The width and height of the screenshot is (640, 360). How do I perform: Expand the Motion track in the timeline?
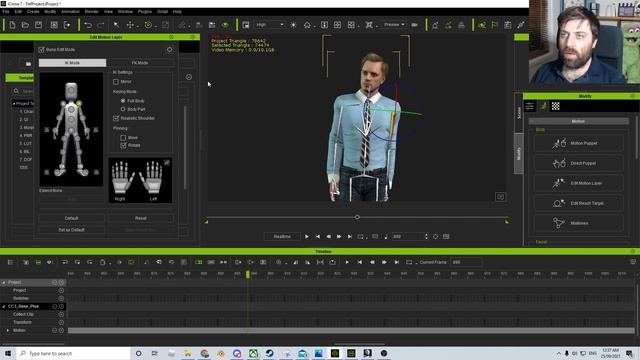coord(8,330)
